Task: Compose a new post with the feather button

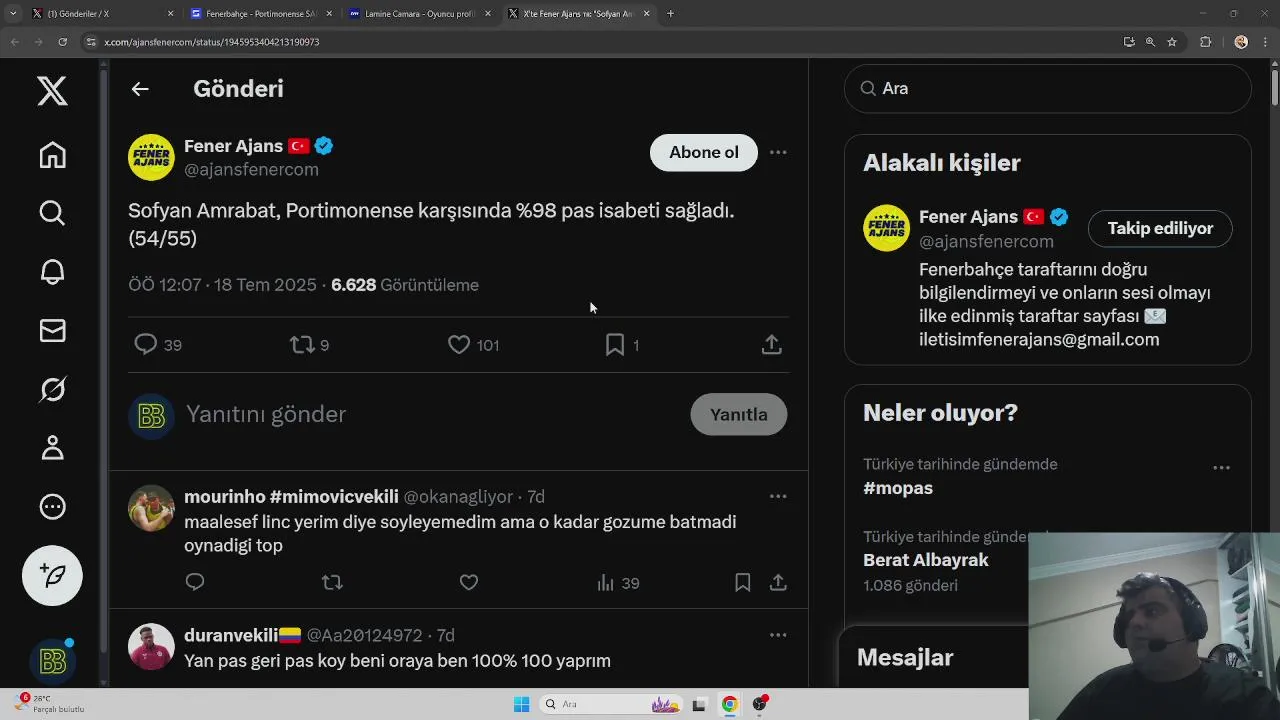Action: coord(52,576)
